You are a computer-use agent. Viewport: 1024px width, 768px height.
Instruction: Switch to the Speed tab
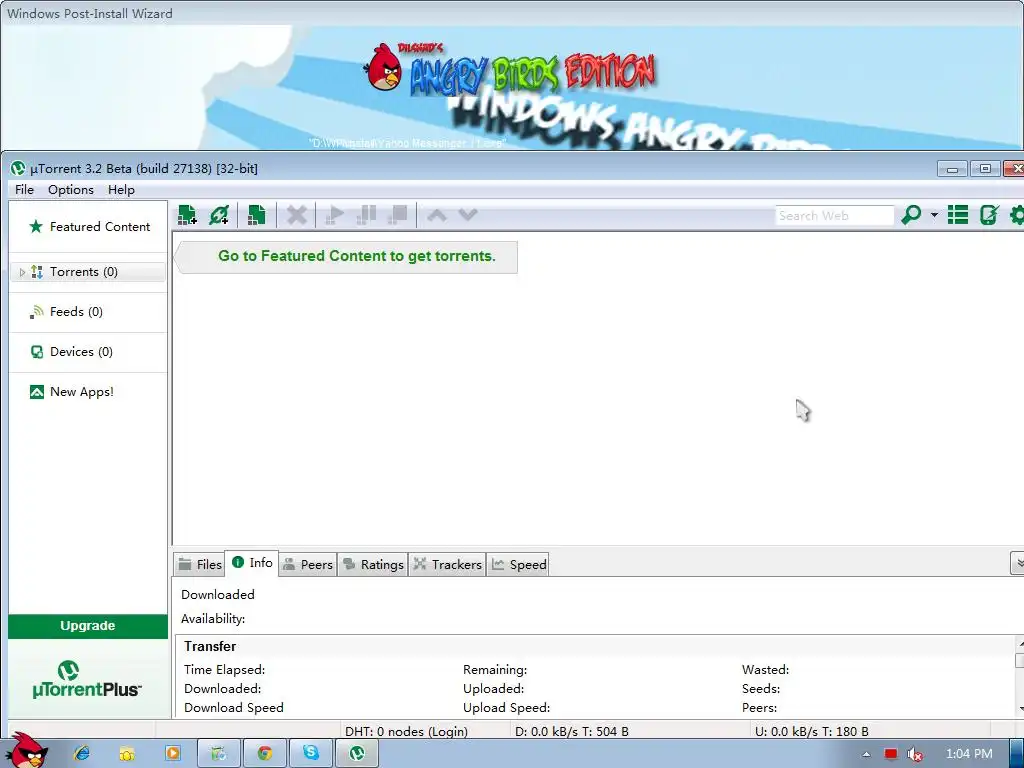pyautogui.click(x=519, y=564)
